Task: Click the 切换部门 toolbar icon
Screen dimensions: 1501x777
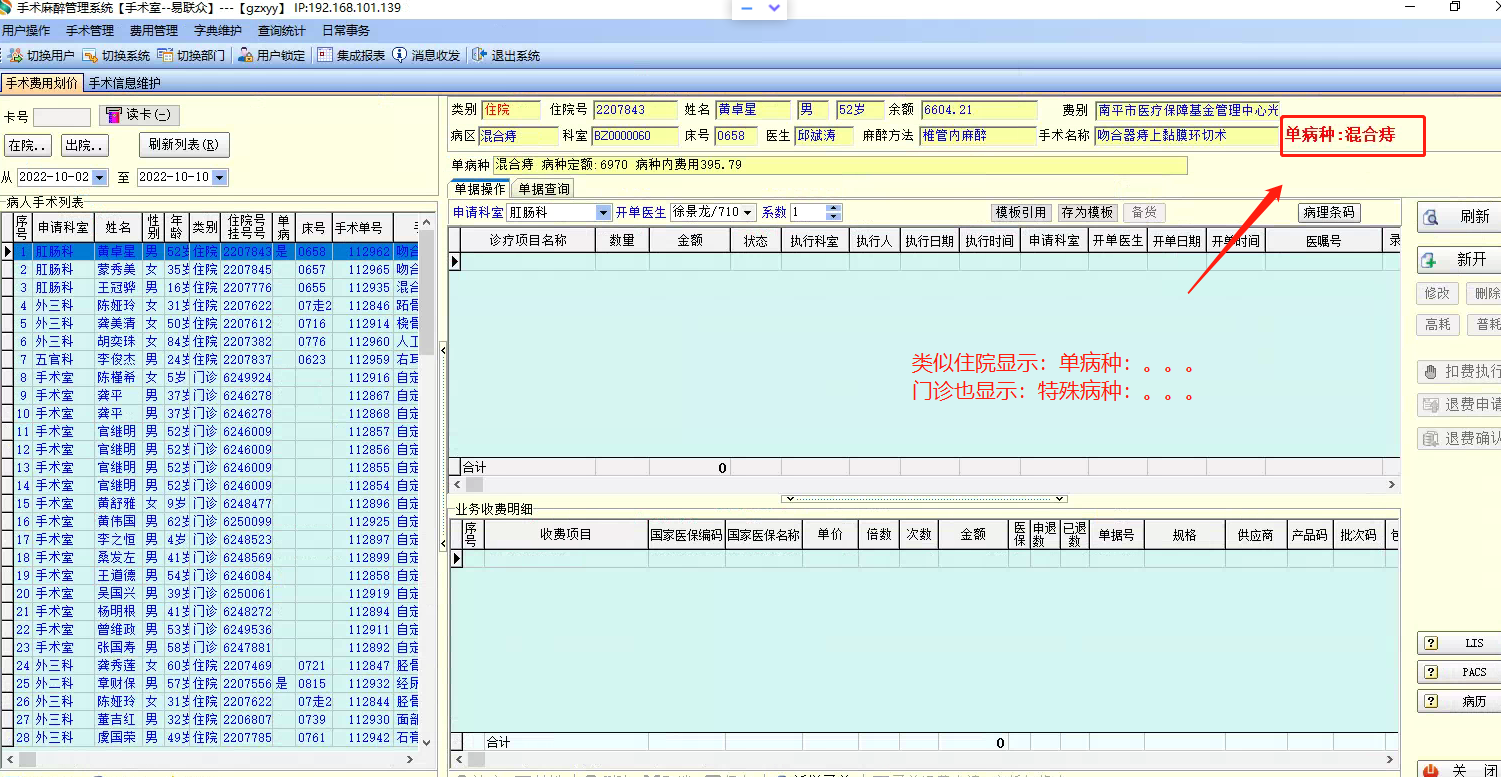Action: pyautogui.click(x=191, y=56)
